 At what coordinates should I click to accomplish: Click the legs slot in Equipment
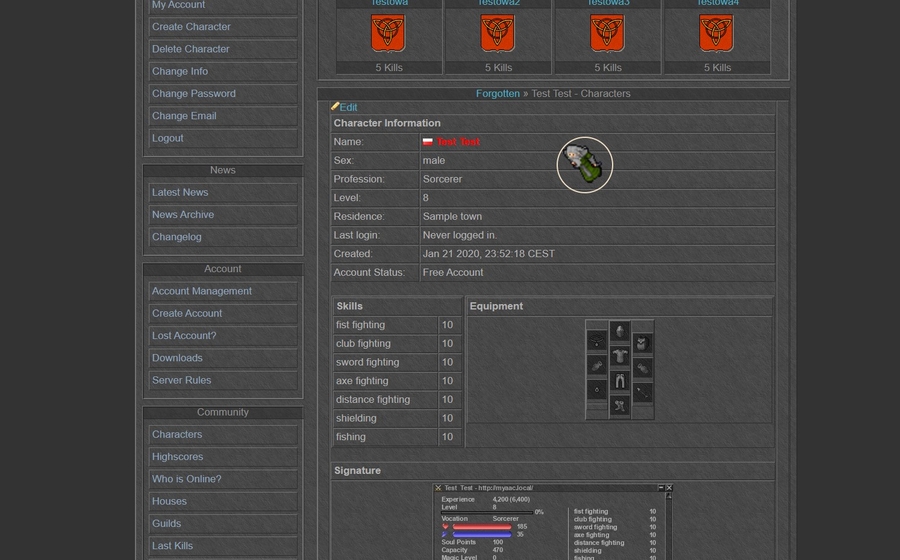[620, 381]
